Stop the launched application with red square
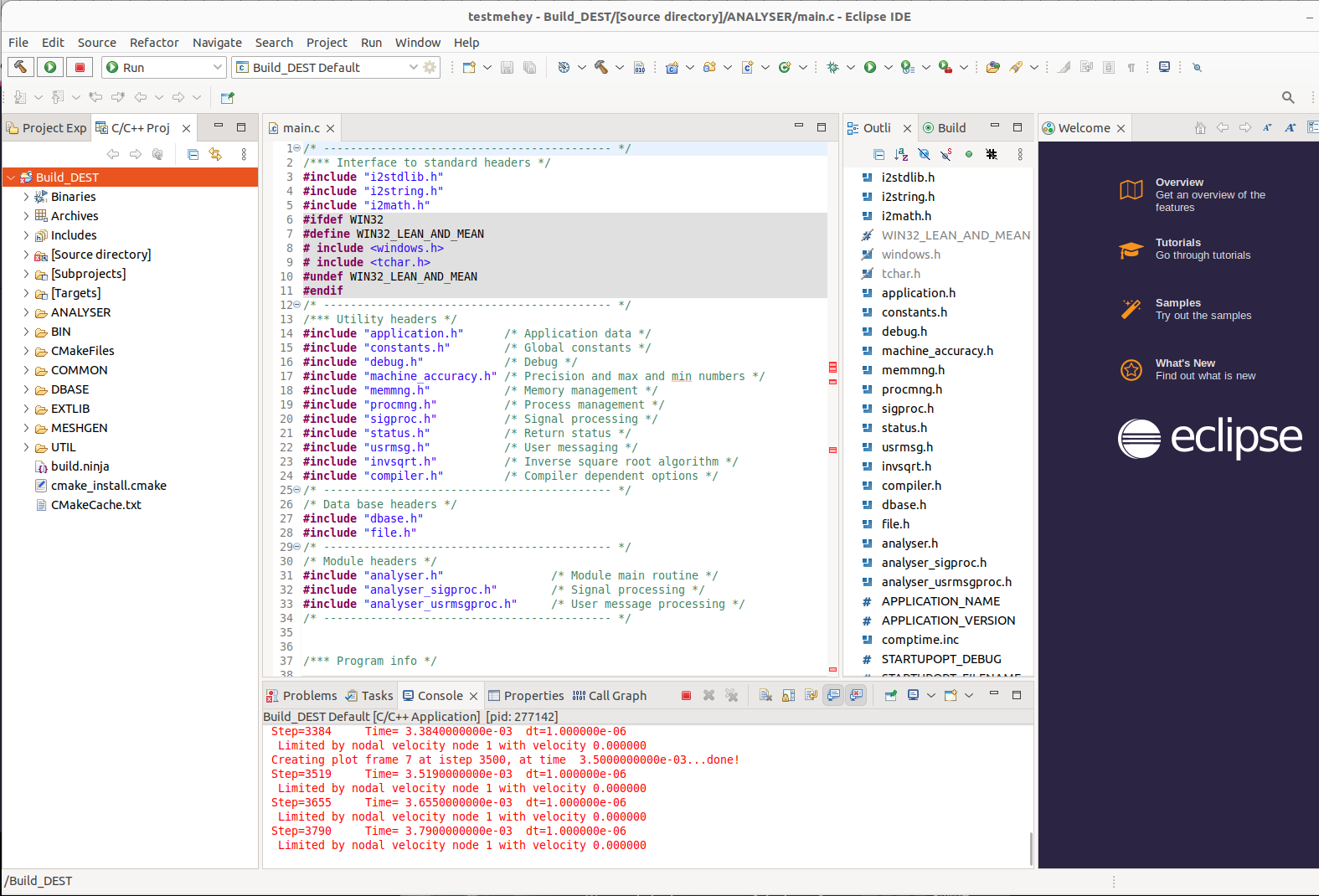Screen dimensions: 1319x896 (80, 67)
